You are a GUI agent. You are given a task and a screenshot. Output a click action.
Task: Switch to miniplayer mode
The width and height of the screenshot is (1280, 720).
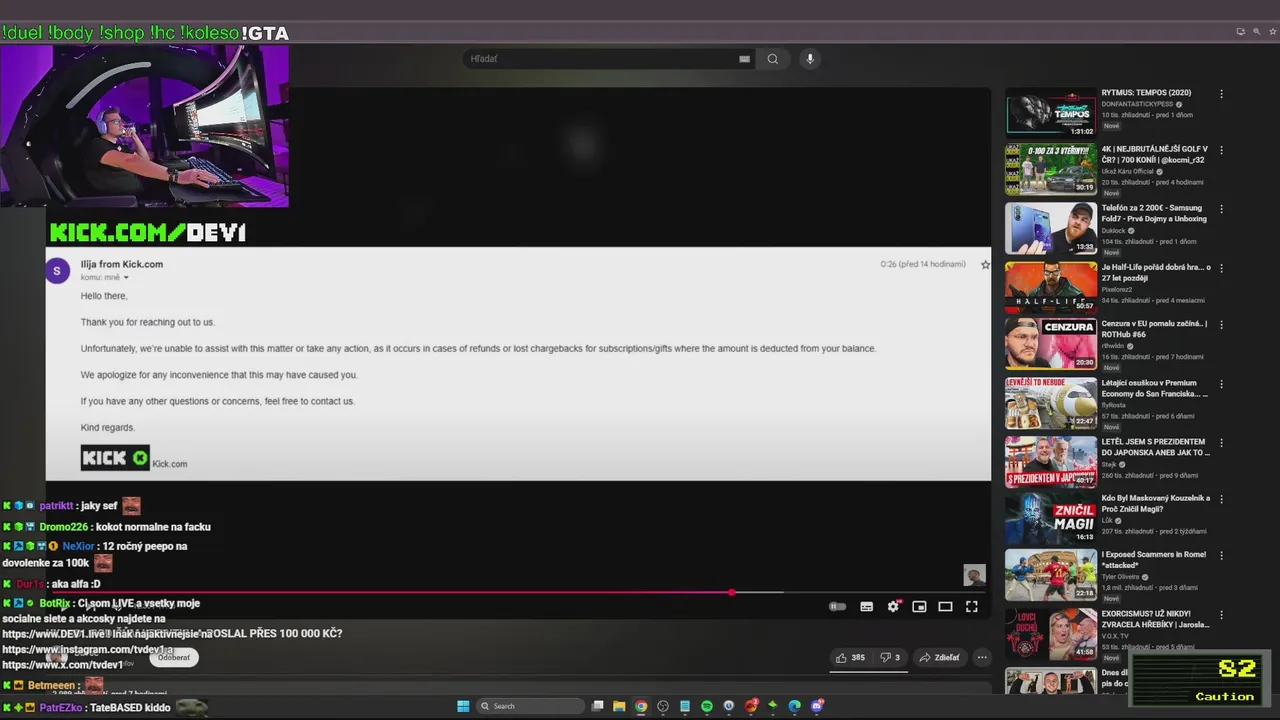click(x=919, y=607)
